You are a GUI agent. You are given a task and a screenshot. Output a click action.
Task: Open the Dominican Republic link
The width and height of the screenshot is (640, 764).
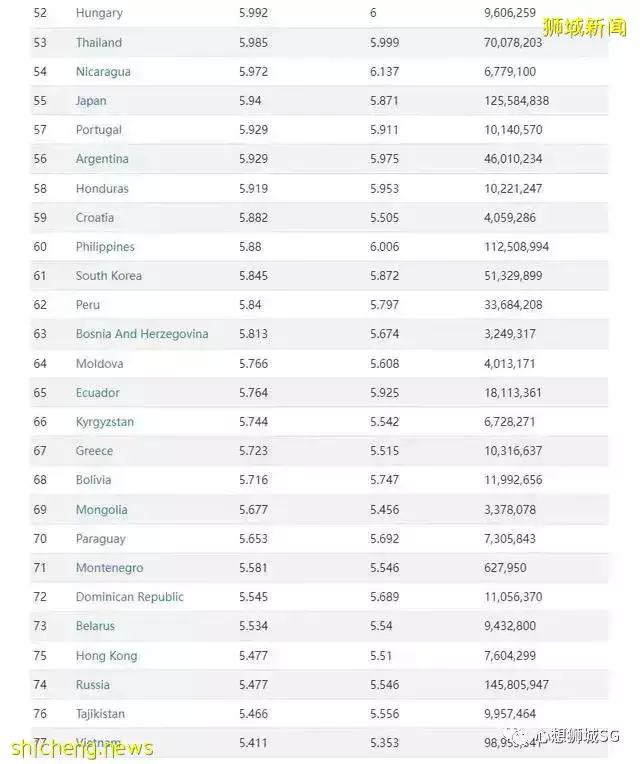click(130, 597)
